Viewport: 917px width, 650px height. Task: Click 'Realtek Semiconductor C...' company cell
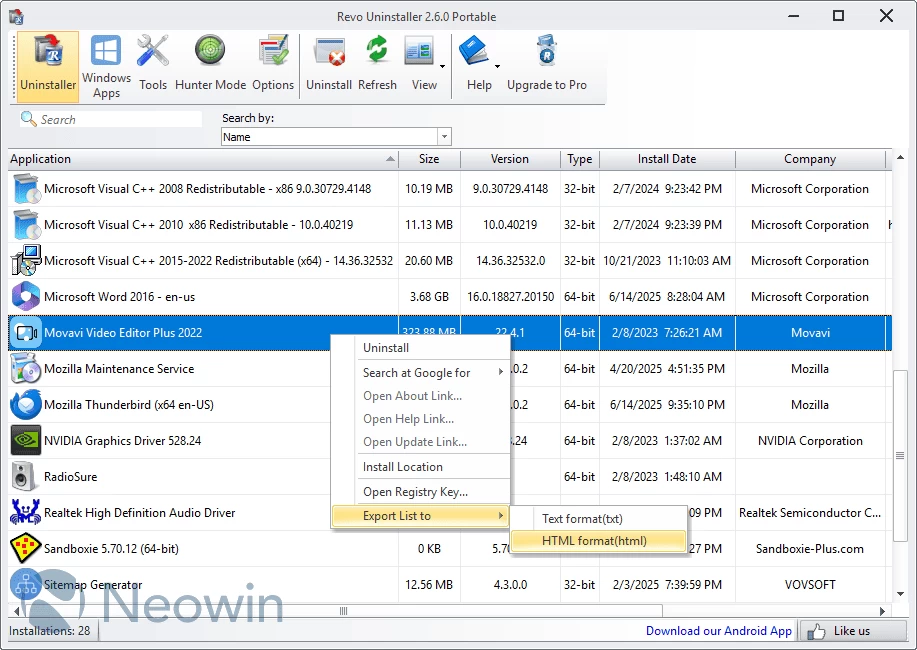coord(810,513)
